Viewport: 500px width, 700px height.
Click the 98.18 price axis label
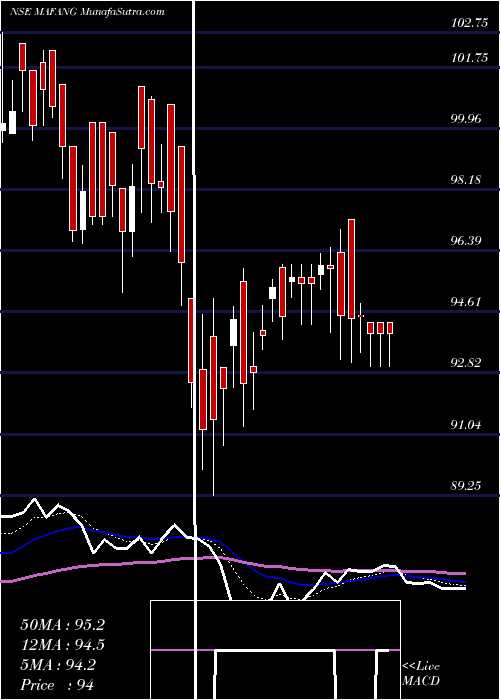[x=467, y=180]
